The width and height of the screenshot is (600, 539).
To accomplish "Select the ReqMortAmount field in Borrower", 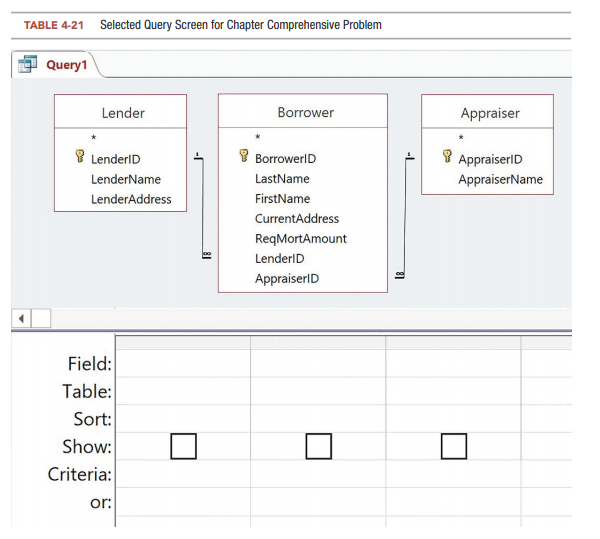I will click(x=301, y=238).
